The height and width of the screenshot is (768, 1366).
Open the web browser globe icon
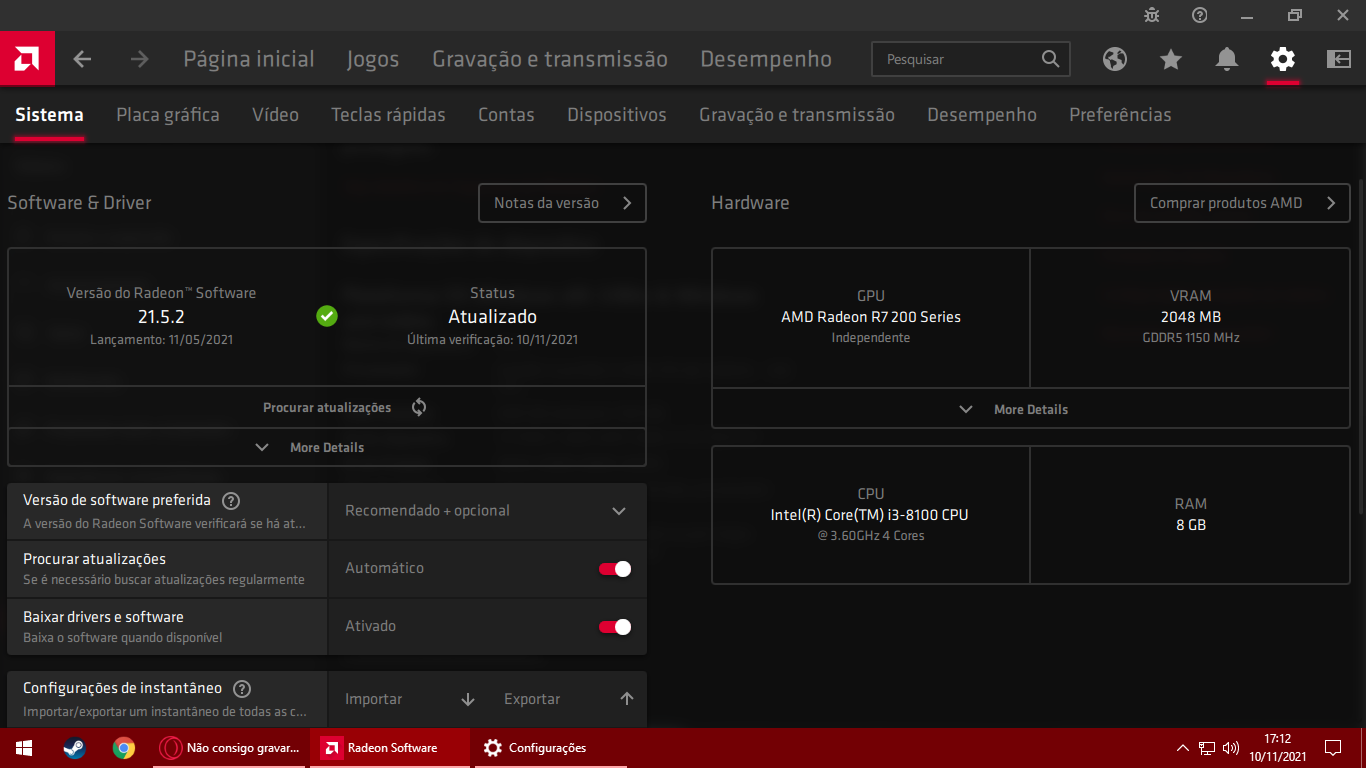[1115, 59]
